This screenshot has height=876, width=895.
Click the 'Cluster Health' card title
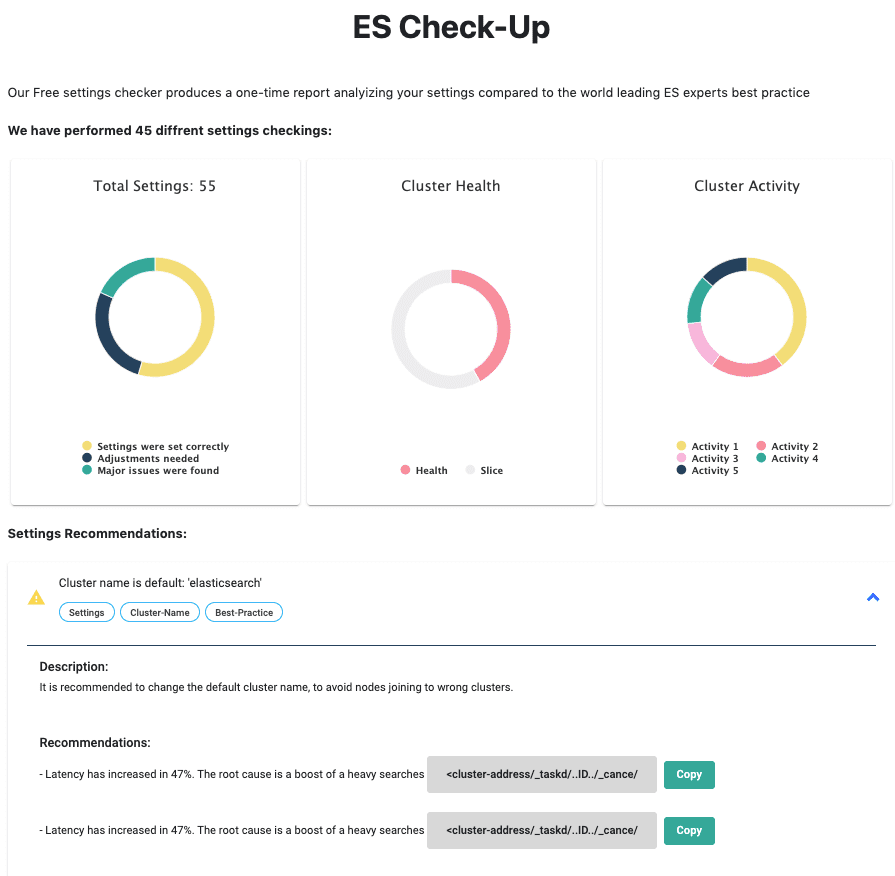coord(451,186)
